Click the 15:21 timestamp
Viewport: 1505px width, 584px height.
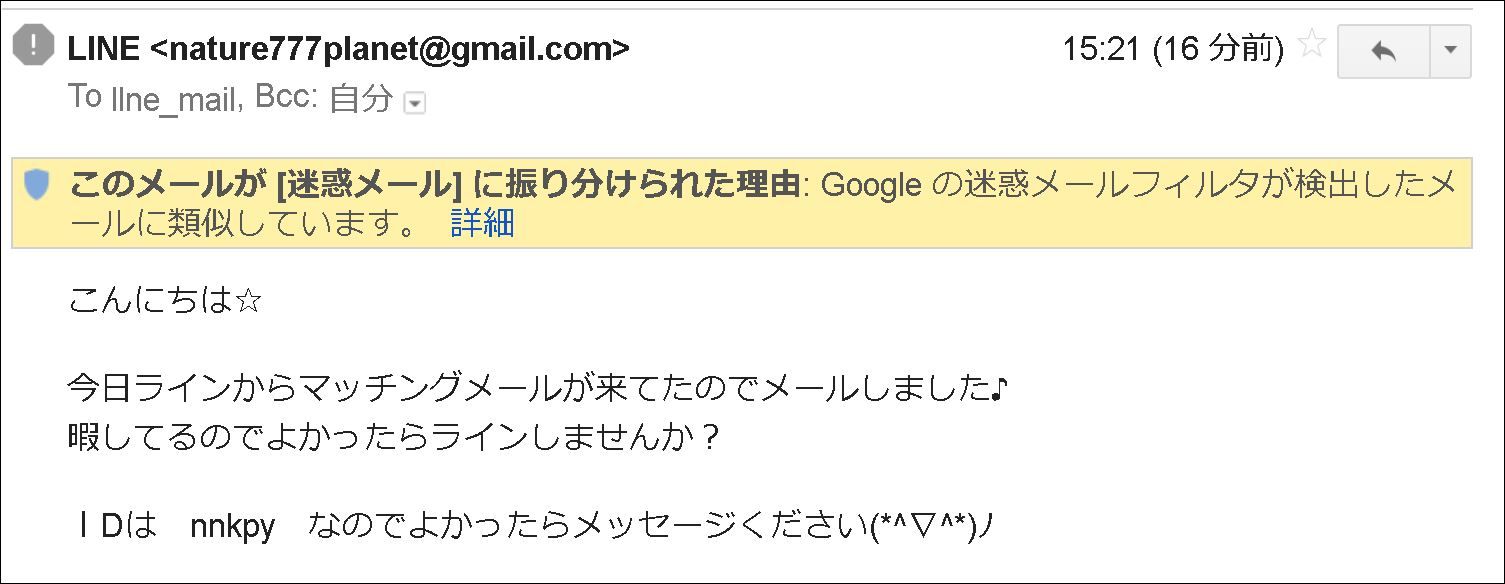coord(1100,48)
